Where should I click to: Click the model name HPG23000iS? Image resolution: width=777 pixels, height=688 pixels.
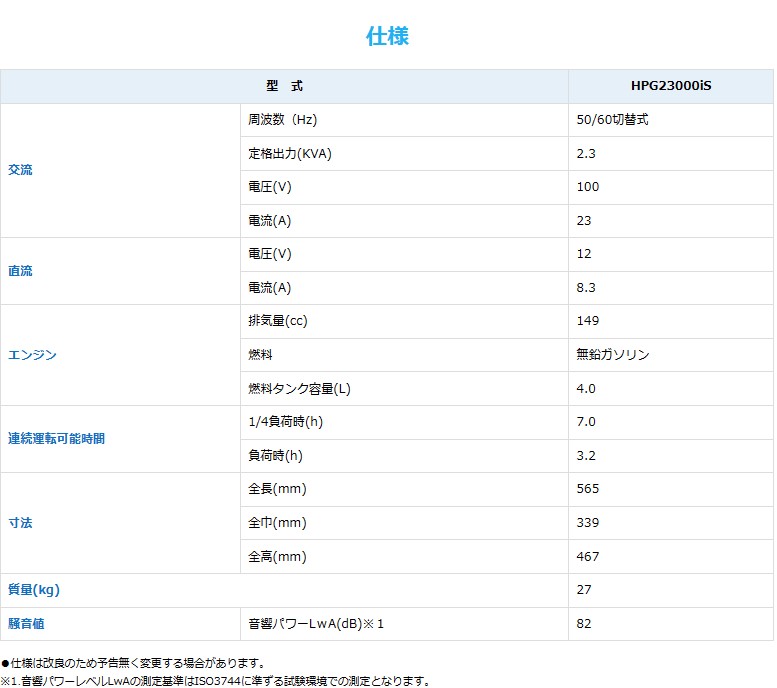coord(671,86)
